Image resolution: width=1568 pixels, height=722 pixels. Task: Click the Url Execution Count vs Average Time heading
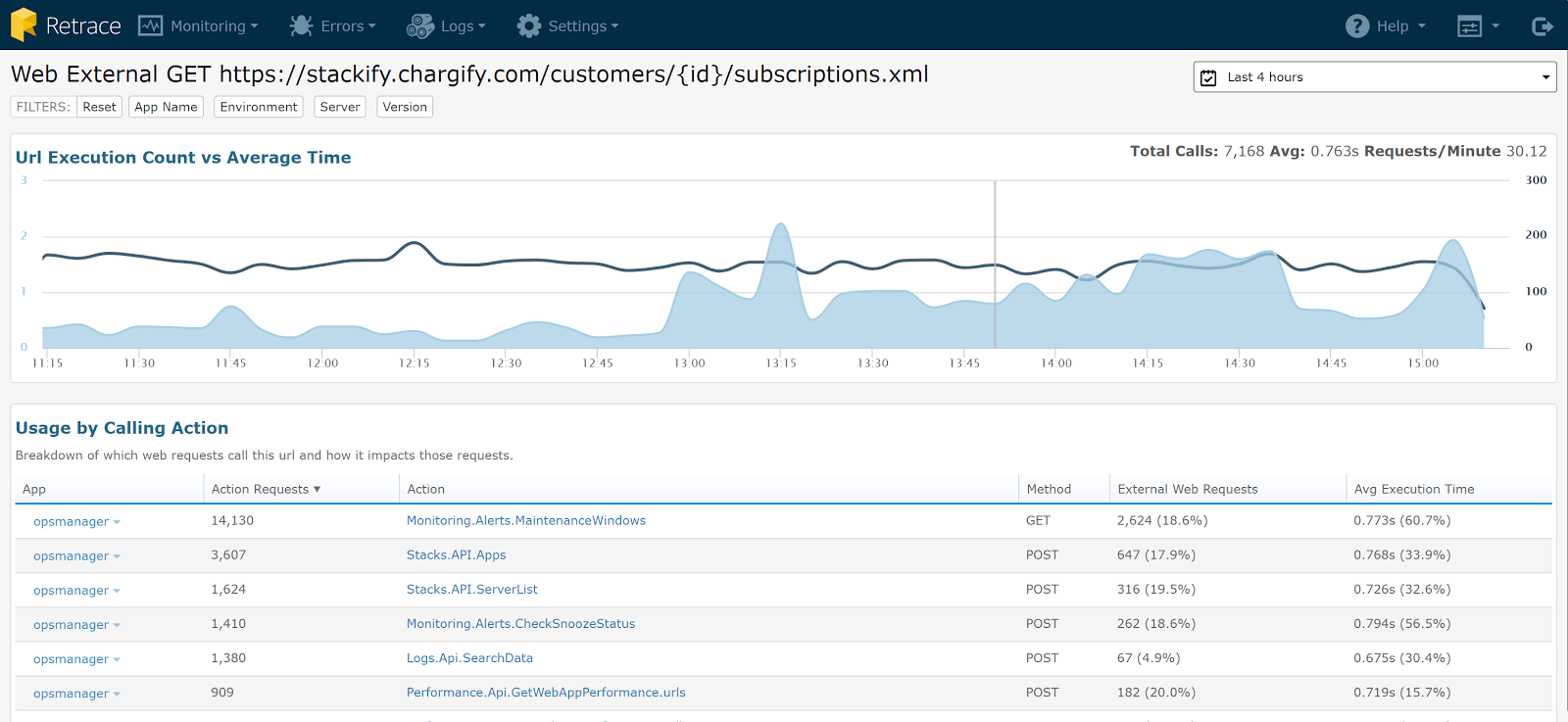(x=183, y=158)
